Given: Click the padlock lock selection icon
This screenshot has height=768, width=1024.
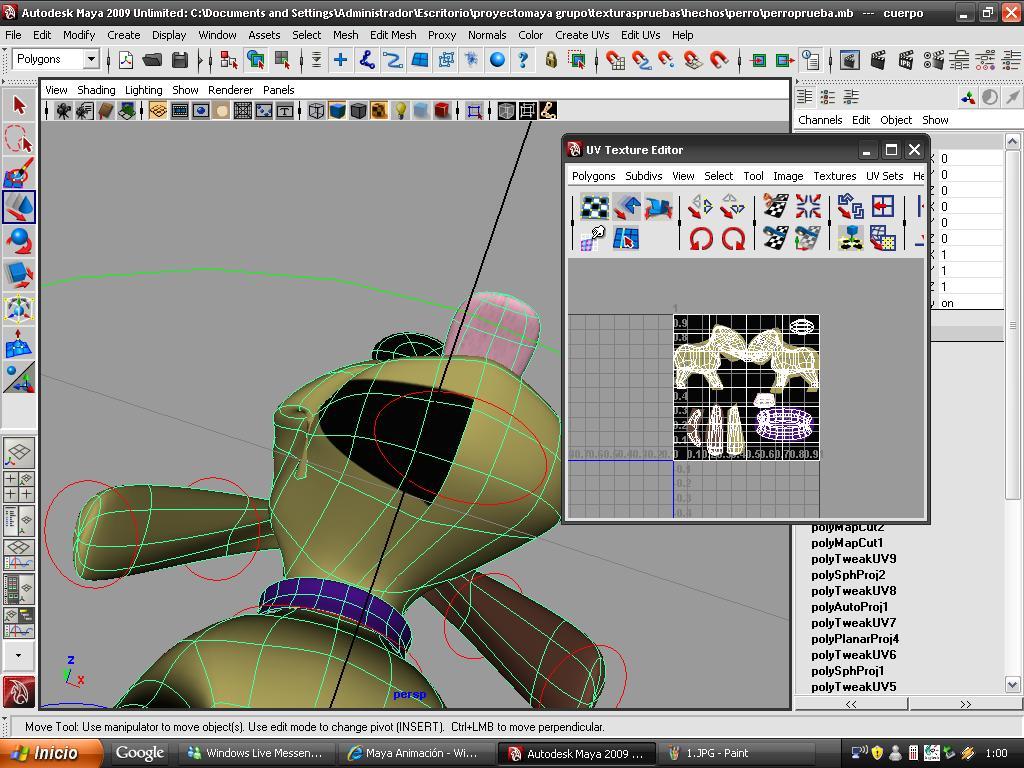Looking at the screenshot, I should pos(550,60).
